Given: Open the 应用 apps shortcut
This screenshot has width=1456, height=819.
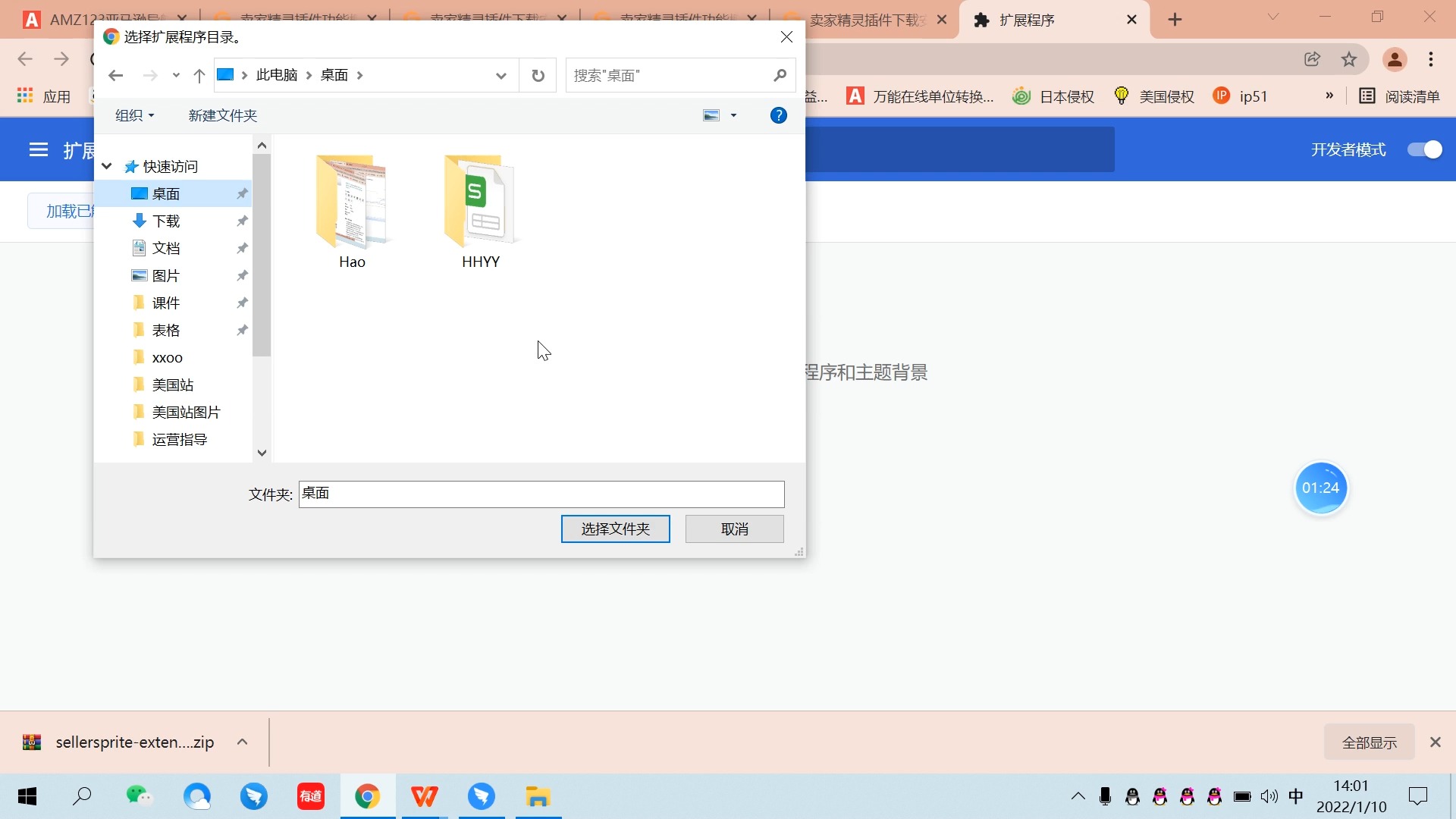Looking at the screenshot, I should (43, 96).
